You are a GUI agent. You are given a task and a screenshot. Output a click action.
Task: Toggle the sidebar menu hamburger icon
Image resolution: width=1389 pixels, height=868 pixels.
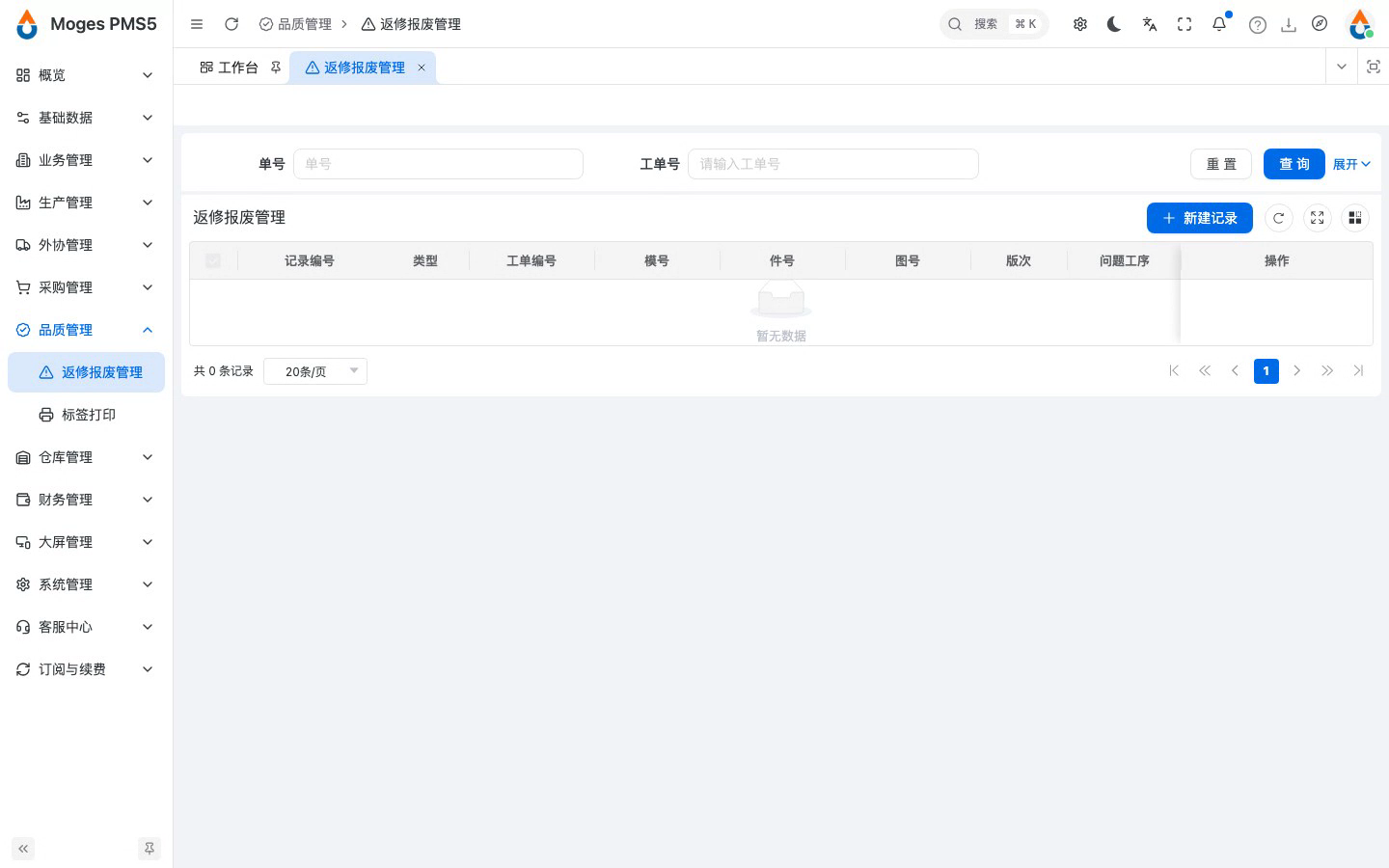pos(197,24)
